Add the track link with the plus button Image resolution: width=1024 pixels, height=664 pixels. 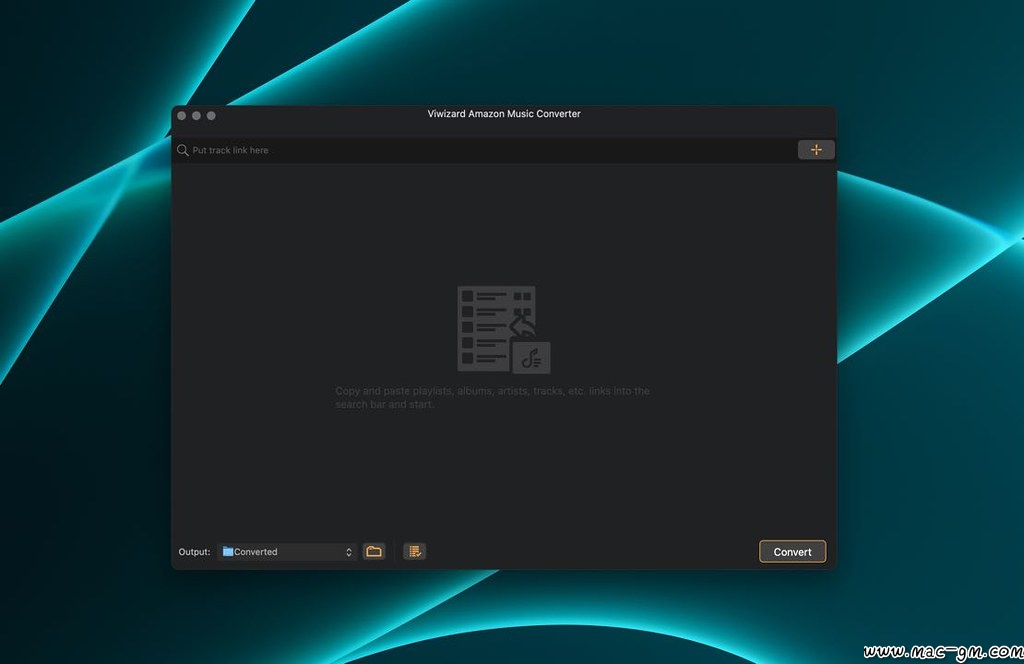pos(816,150)
